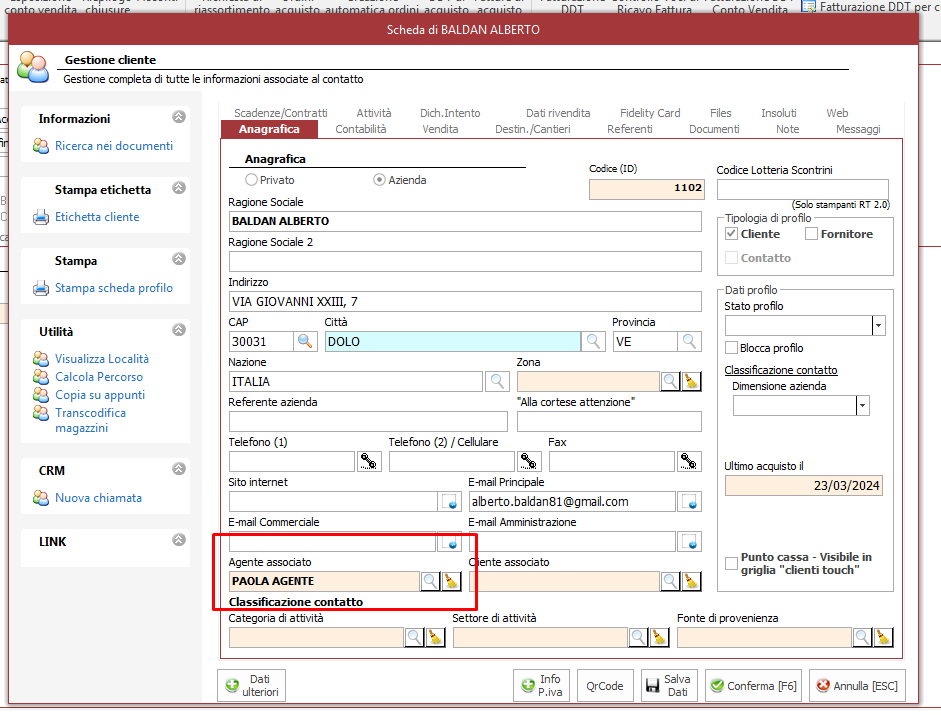Expand the Dimensione azienda dropdown
The image size is (941, 715).
coord(862,405)
